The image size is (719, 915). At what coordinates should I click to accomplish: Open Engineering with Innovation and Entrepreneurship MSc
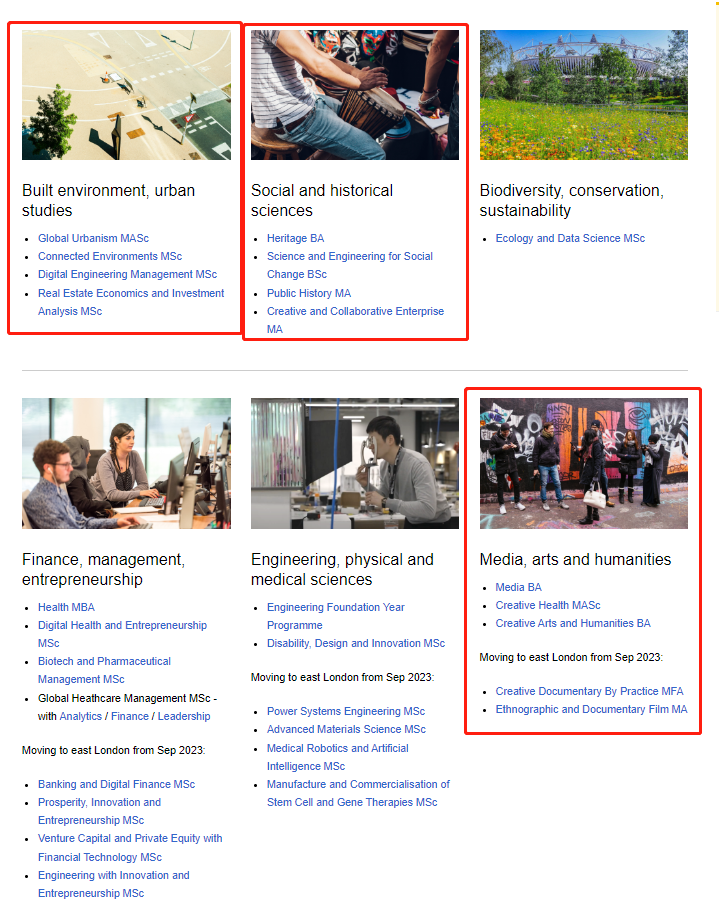pyautogui.click(x=113, y=884)
